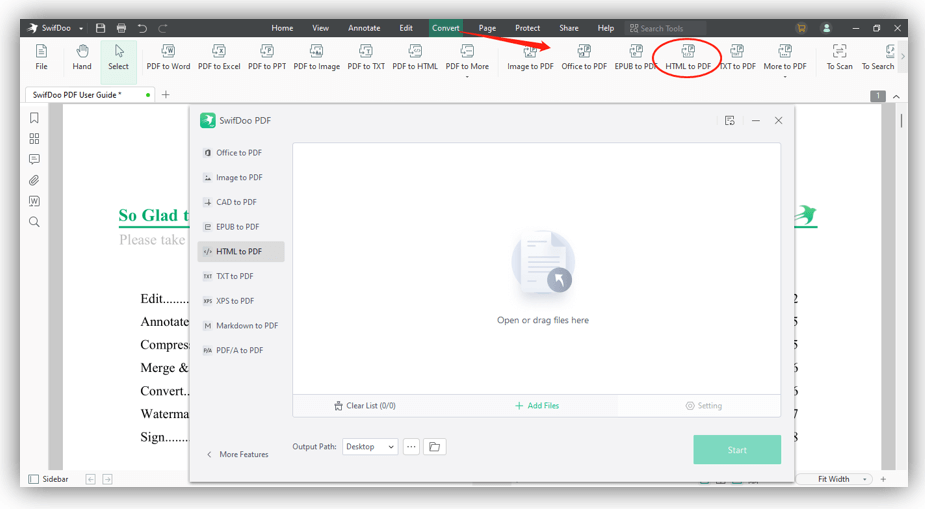
Task: Select Office to PDF in dialog list
Action: tap(241, 153)
